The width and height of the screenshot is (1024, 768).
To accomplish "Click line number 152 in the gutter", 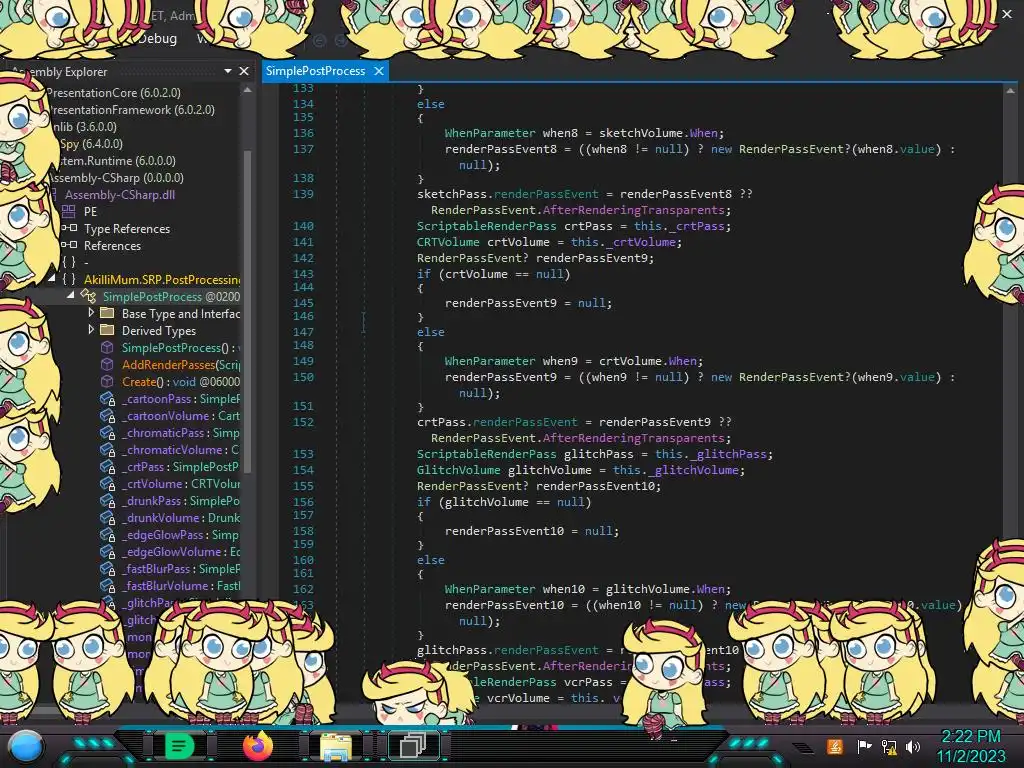I will [x=303, y=422].
